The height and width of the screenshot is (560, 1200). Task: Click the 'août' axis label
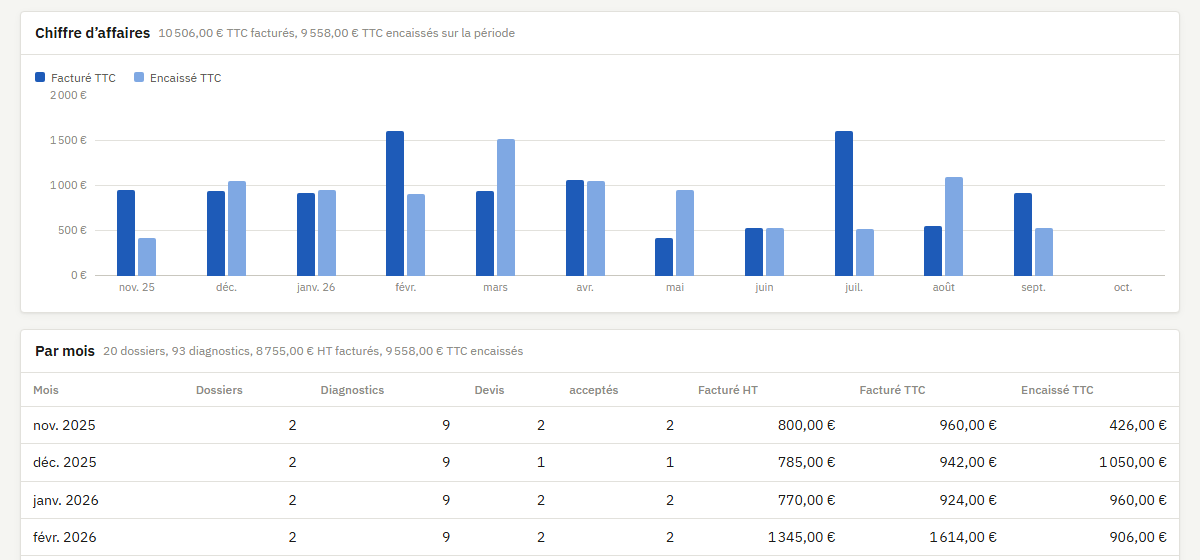point(944,287)
